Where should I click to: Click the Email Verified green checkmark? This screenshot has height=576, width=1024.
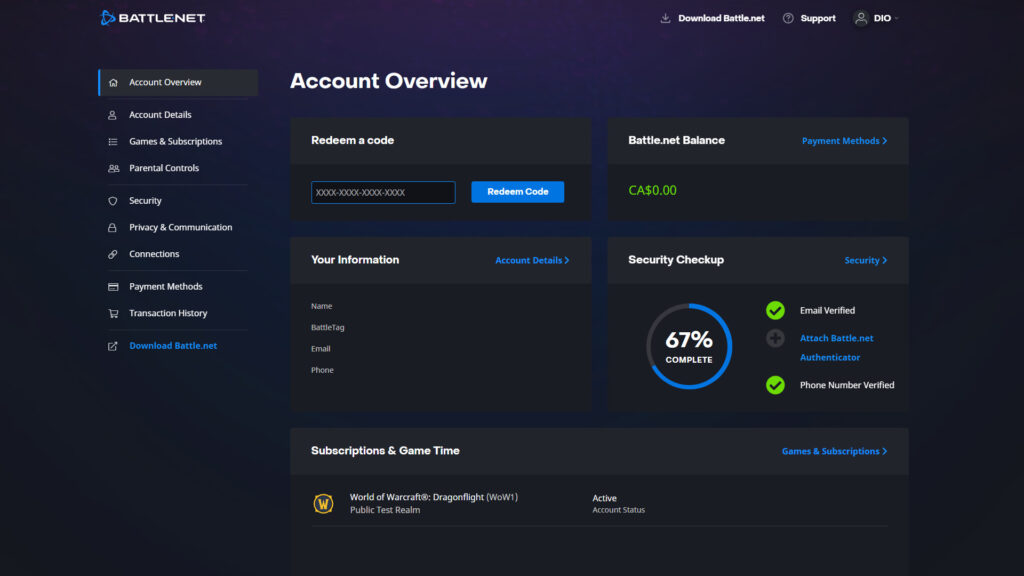pos(775,311)
